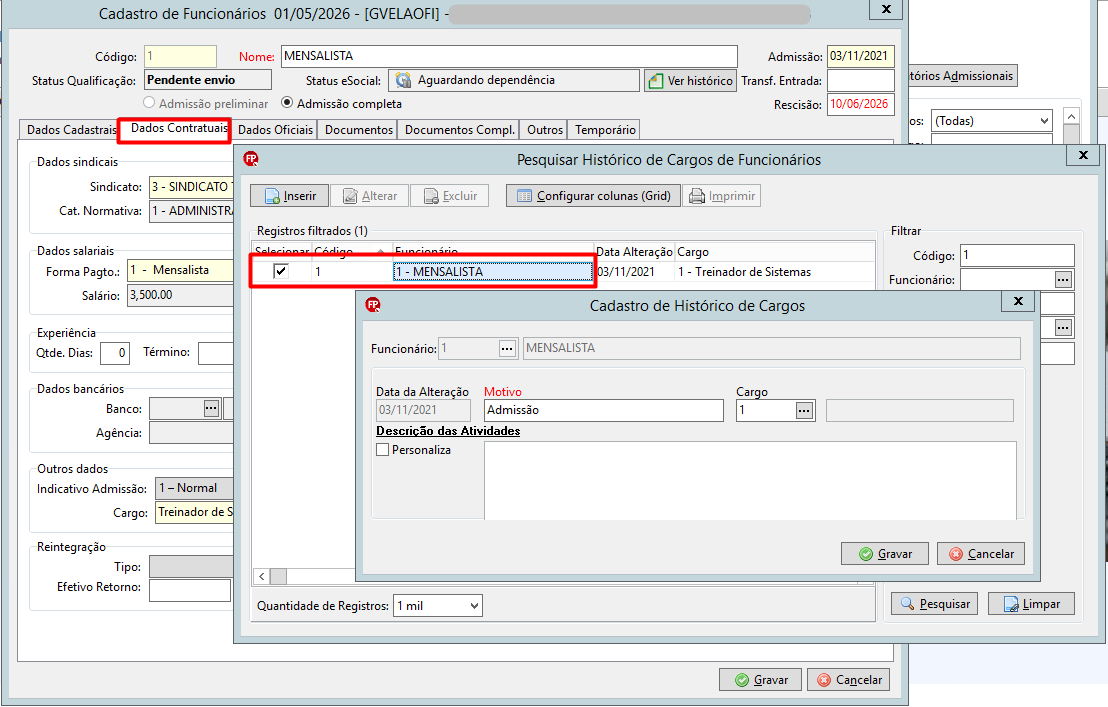Viewport: 1108px width, 707px height.
Task: Click Configurar colunas (Grid) button
Action: pyautogui.click(x=593, y=196)
